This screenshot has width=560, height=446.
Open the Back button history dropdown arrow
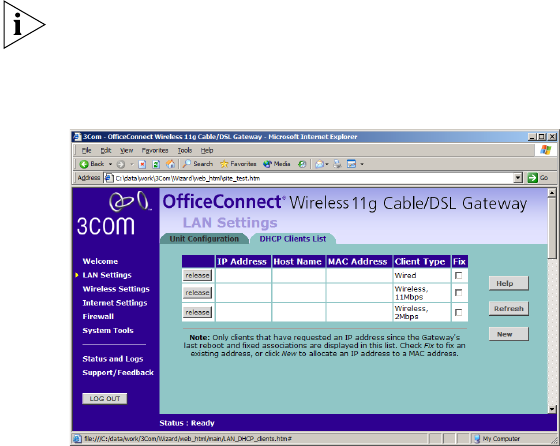[x=110, y=164]
